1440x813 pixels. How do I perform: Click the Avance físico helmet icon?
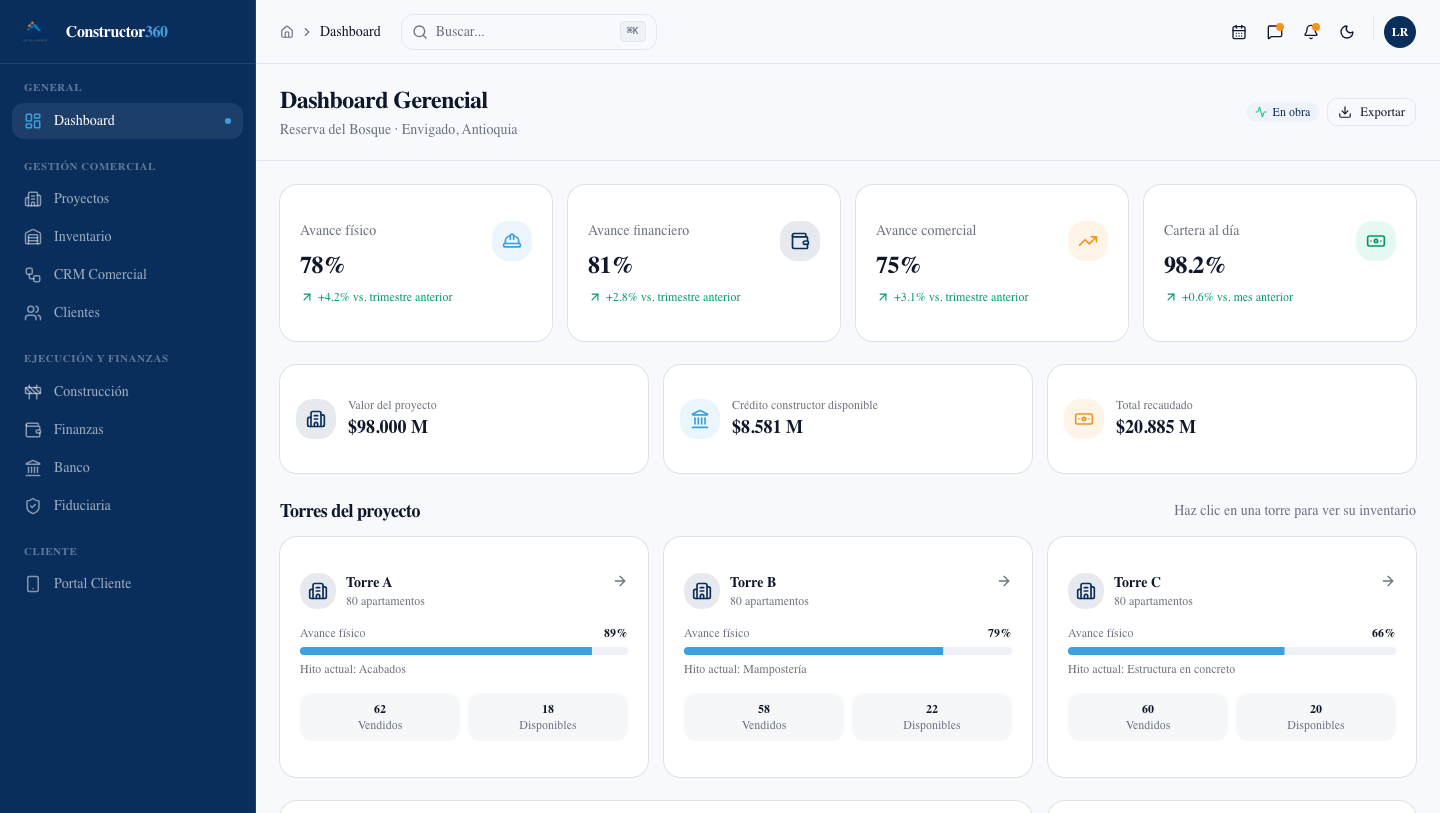tap(512, 241)
